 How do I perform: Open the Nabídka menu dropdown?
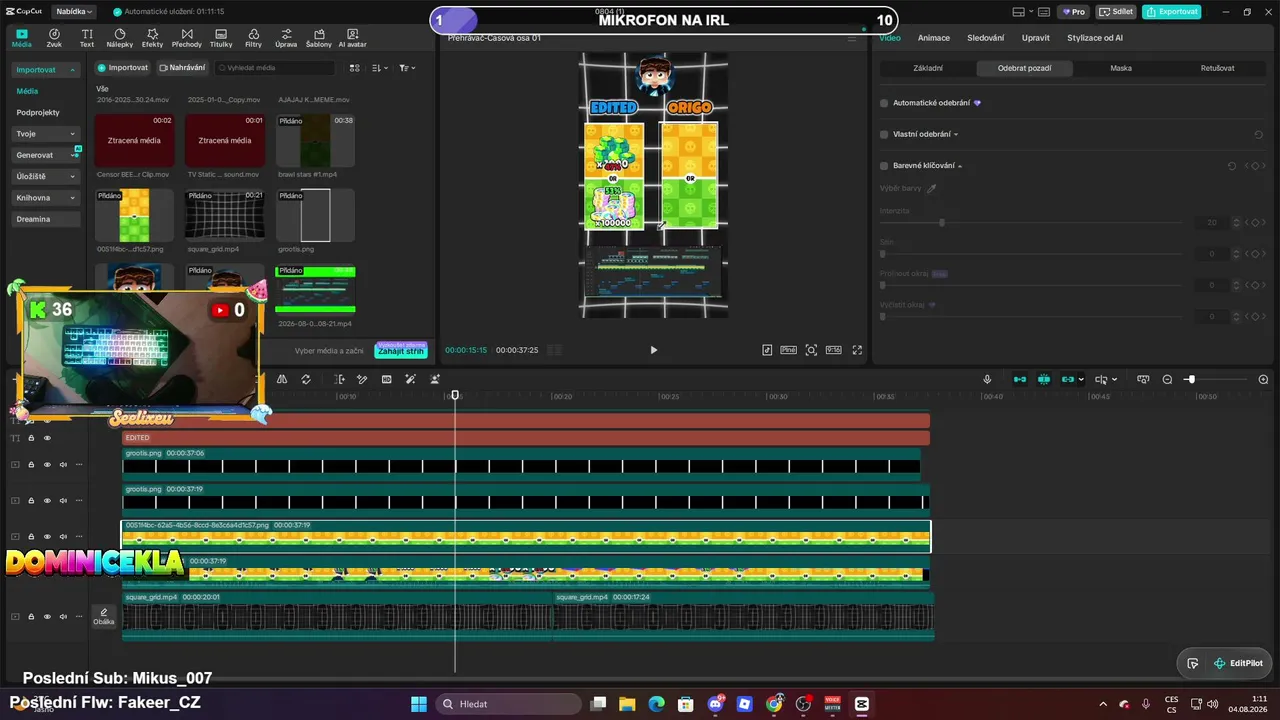pyautogui.click(x=74, y=12)
